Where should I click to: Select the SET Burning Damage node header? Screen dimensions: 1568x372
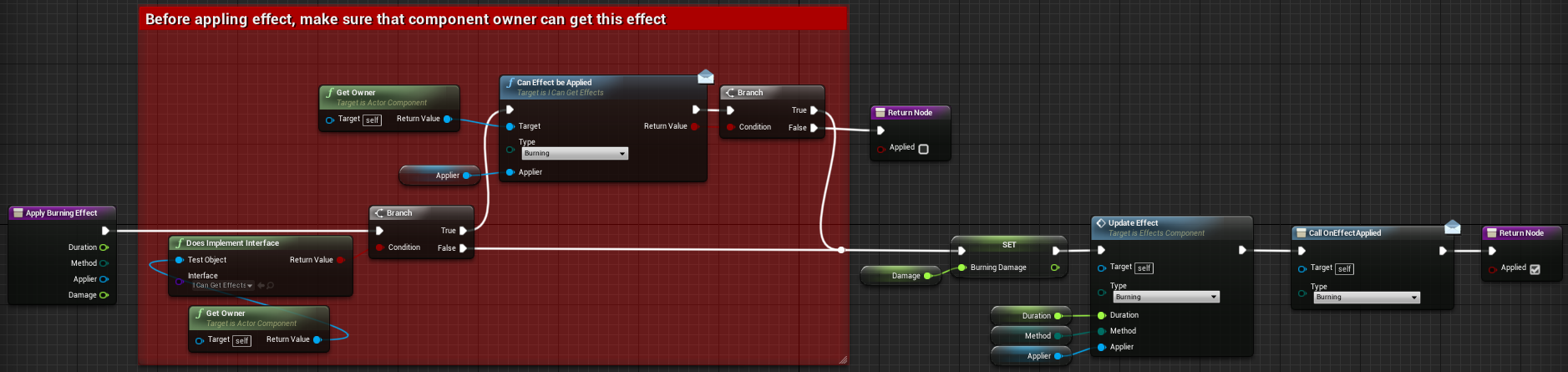point(1009,245)
